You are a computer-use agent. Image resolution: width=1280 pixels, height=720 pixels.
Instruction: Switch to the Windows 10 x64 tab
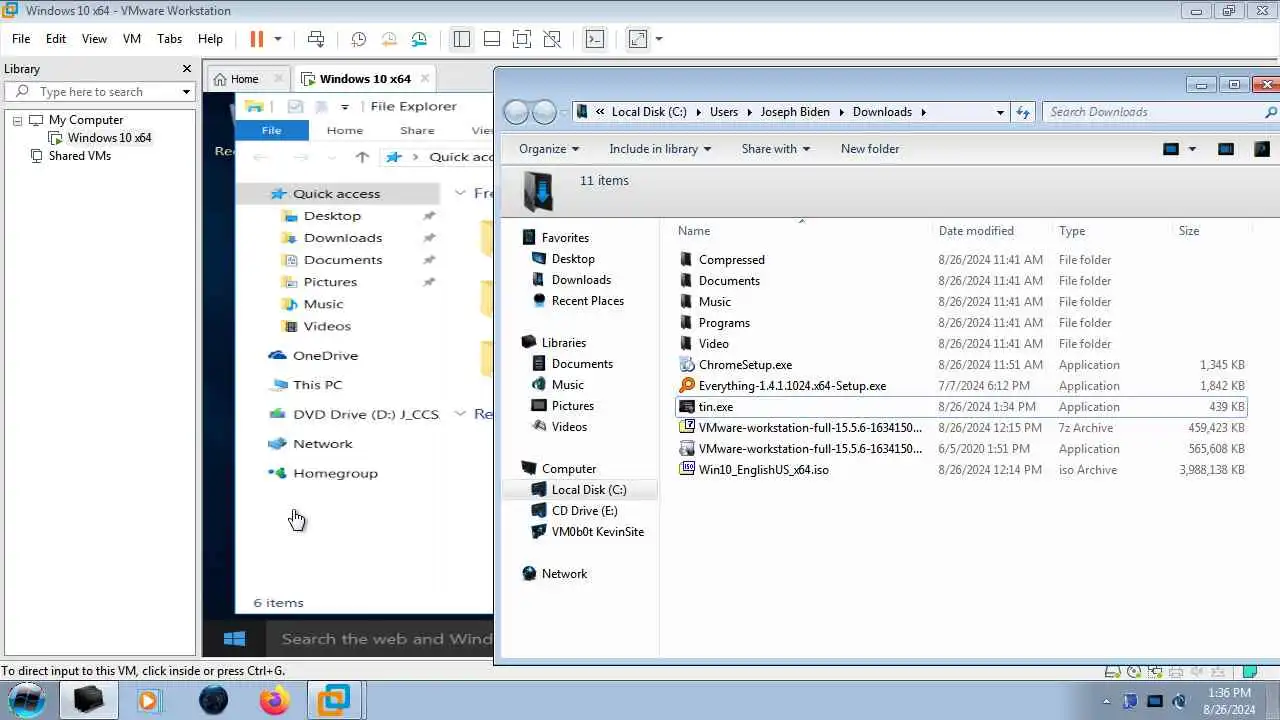tap(365, 79)
